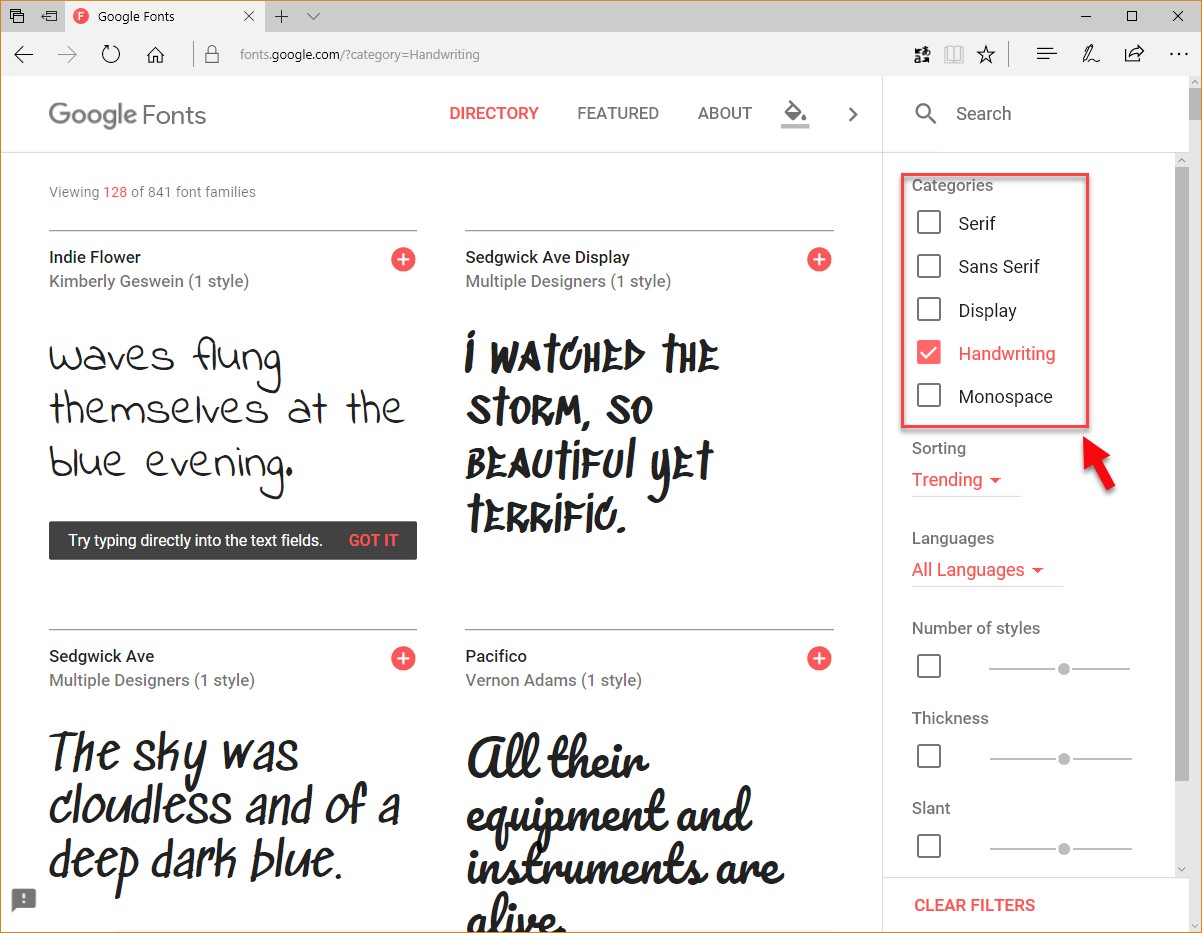Add Indie Flower font to selection
The image size is (1202, 933).
click(403, 260)
